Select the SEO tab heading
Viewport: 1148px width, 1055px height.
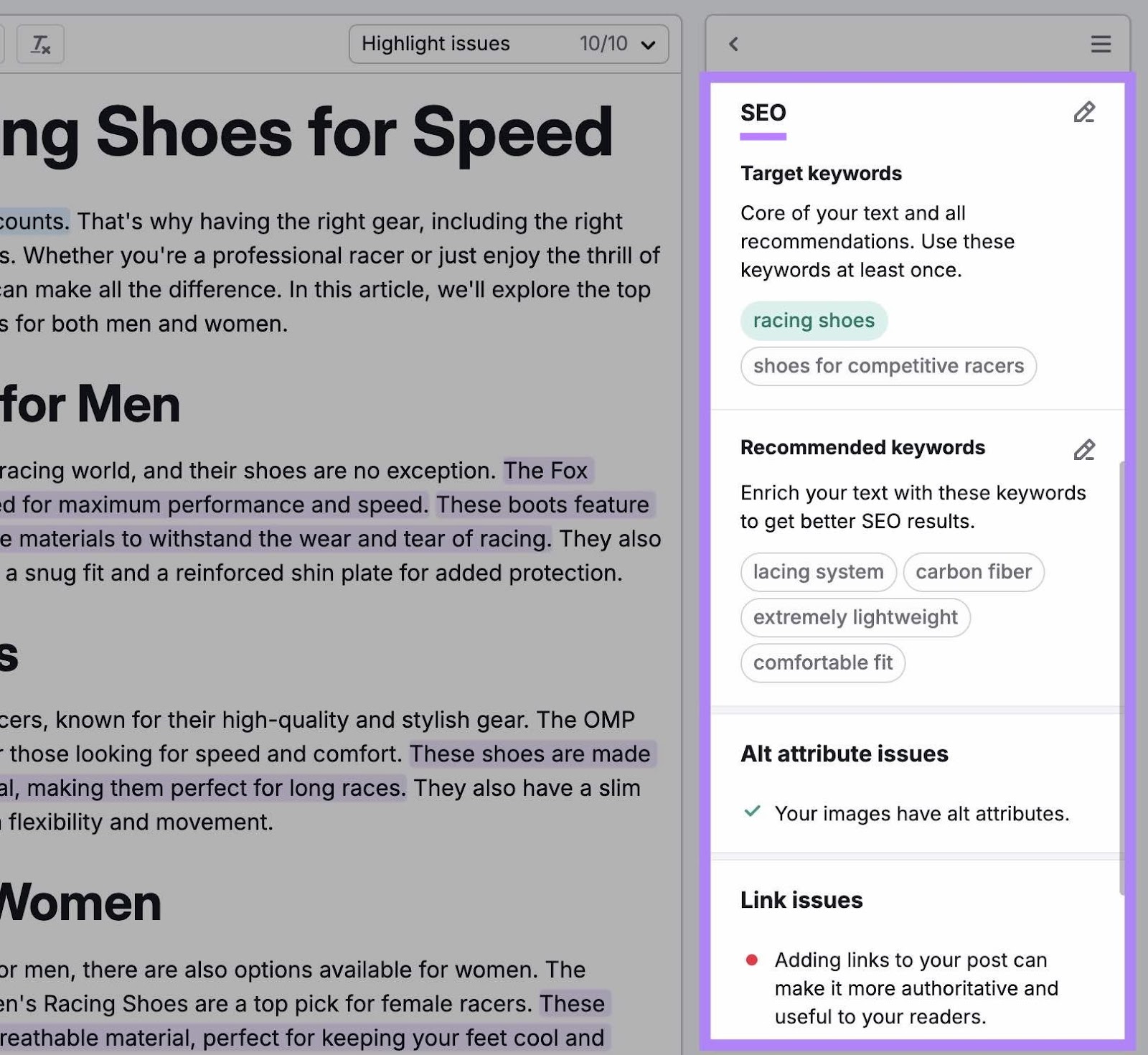tap(763, 113)
